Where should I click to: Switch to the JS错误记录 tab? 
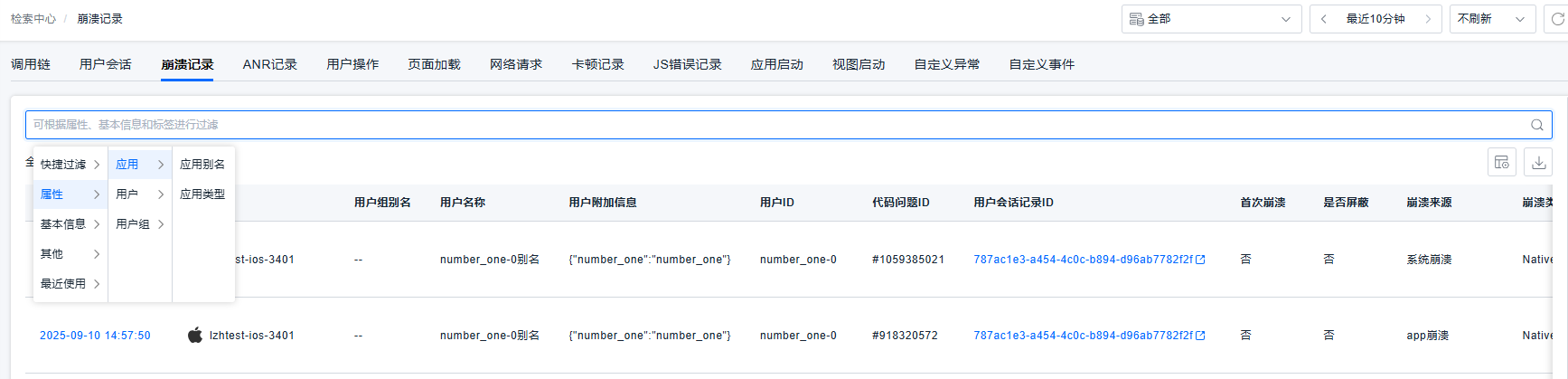[687, 64]
